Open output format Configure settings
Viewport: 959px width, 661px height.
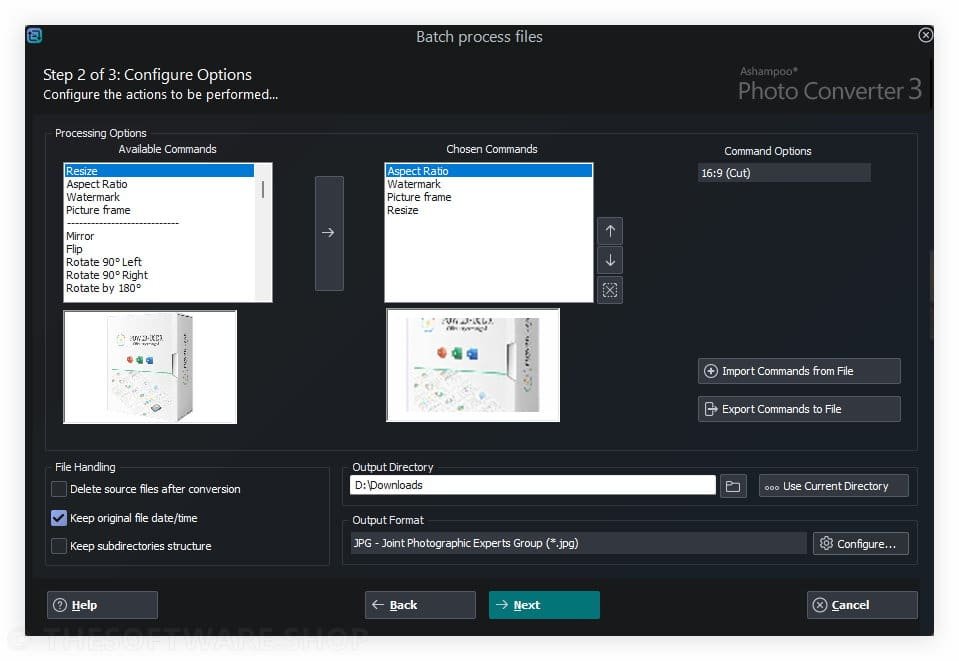860,544
